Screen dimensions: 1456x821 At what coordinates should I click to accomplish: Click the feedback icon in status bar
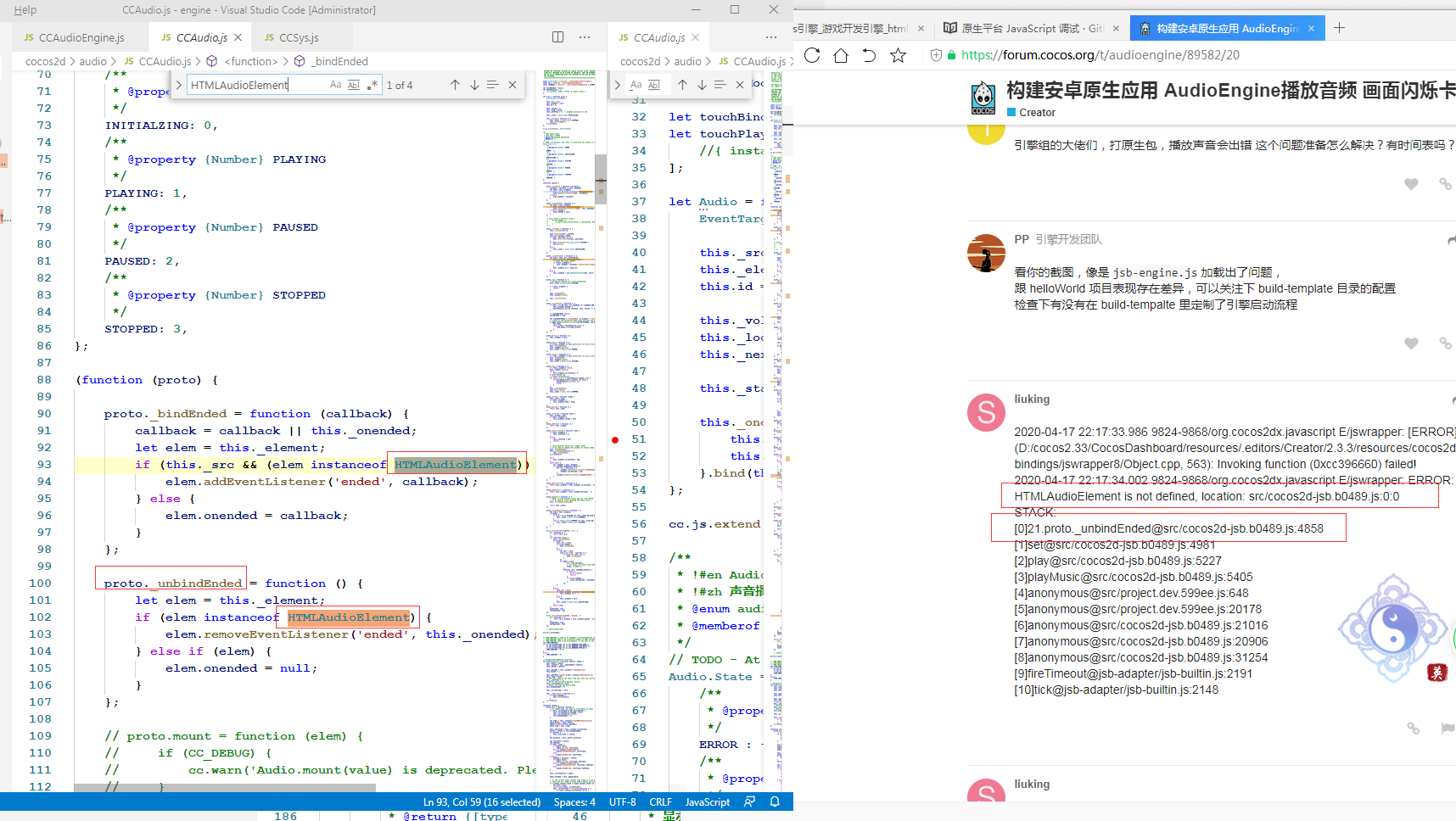[749, 801]
